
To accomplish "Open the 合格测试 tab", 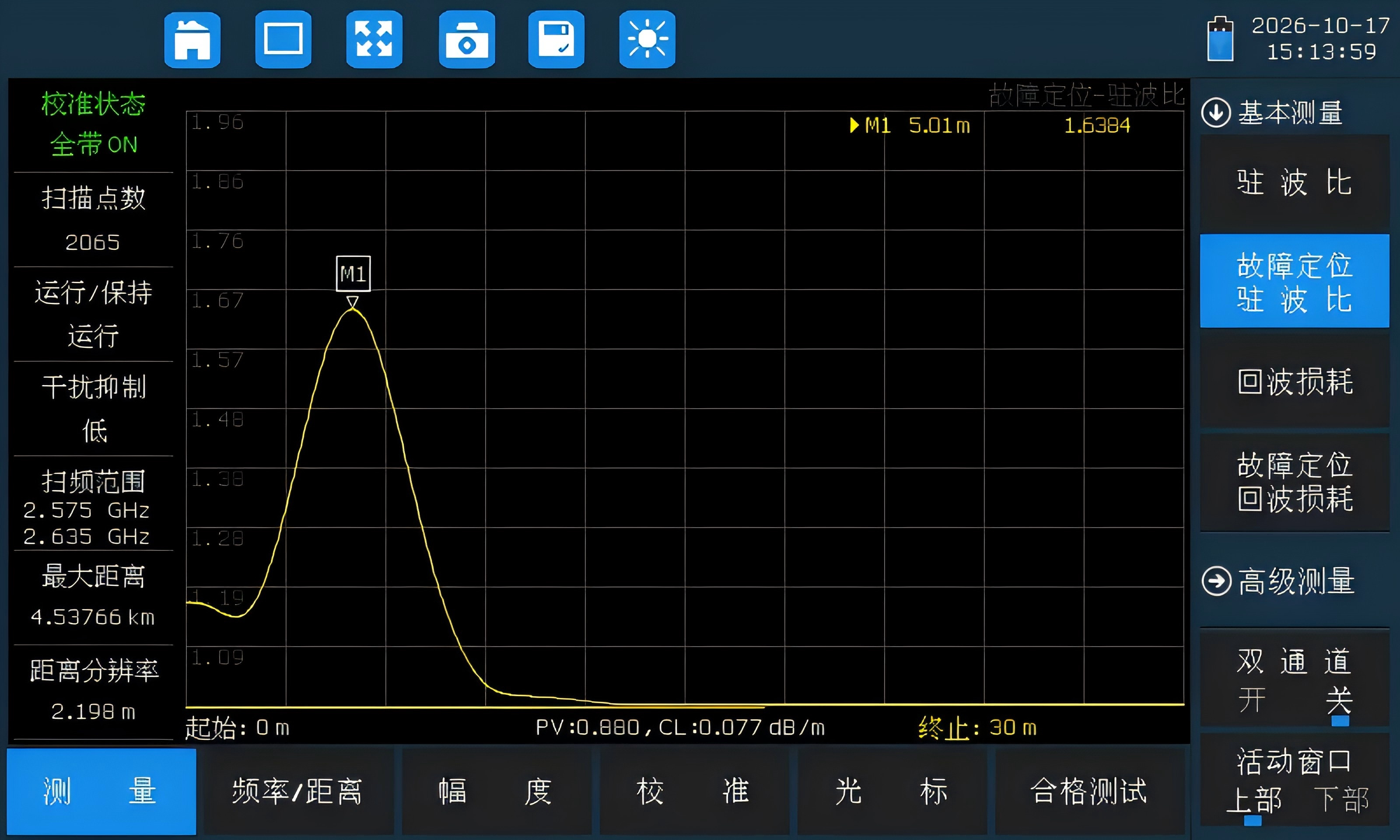I will pyautogui.click(x=1089, y=791).
